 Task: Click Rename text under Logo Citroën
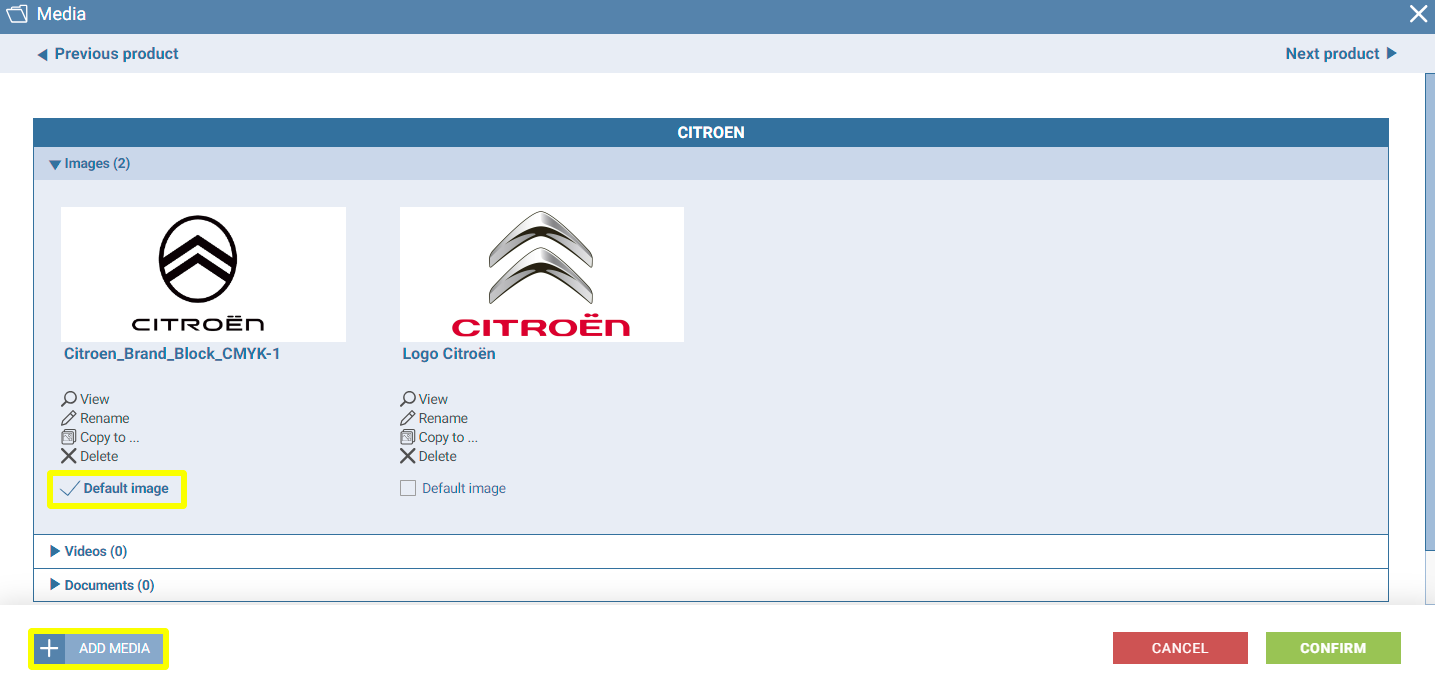(443, 418)
